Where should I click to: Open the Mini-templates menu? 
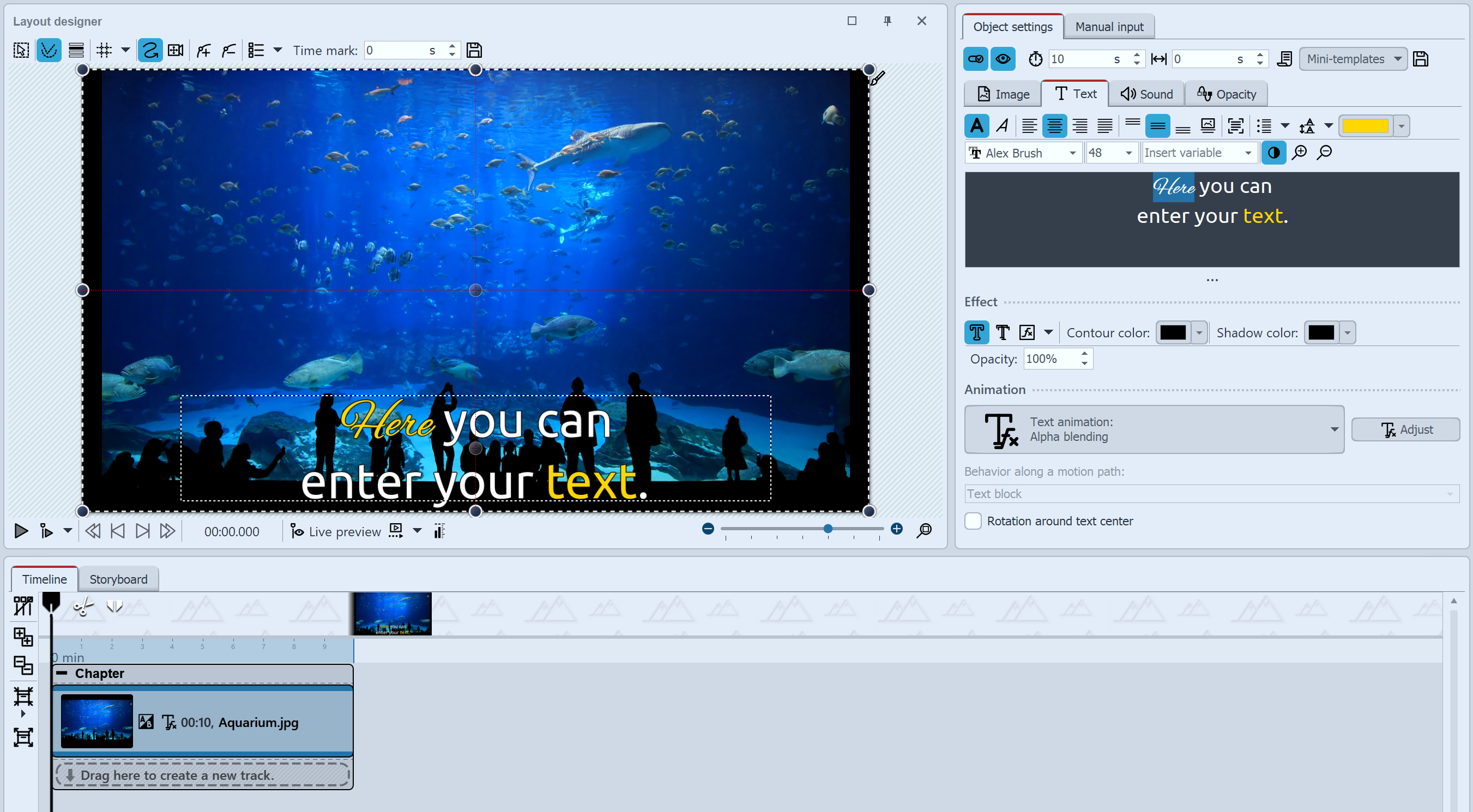(x=1353, y=58)
